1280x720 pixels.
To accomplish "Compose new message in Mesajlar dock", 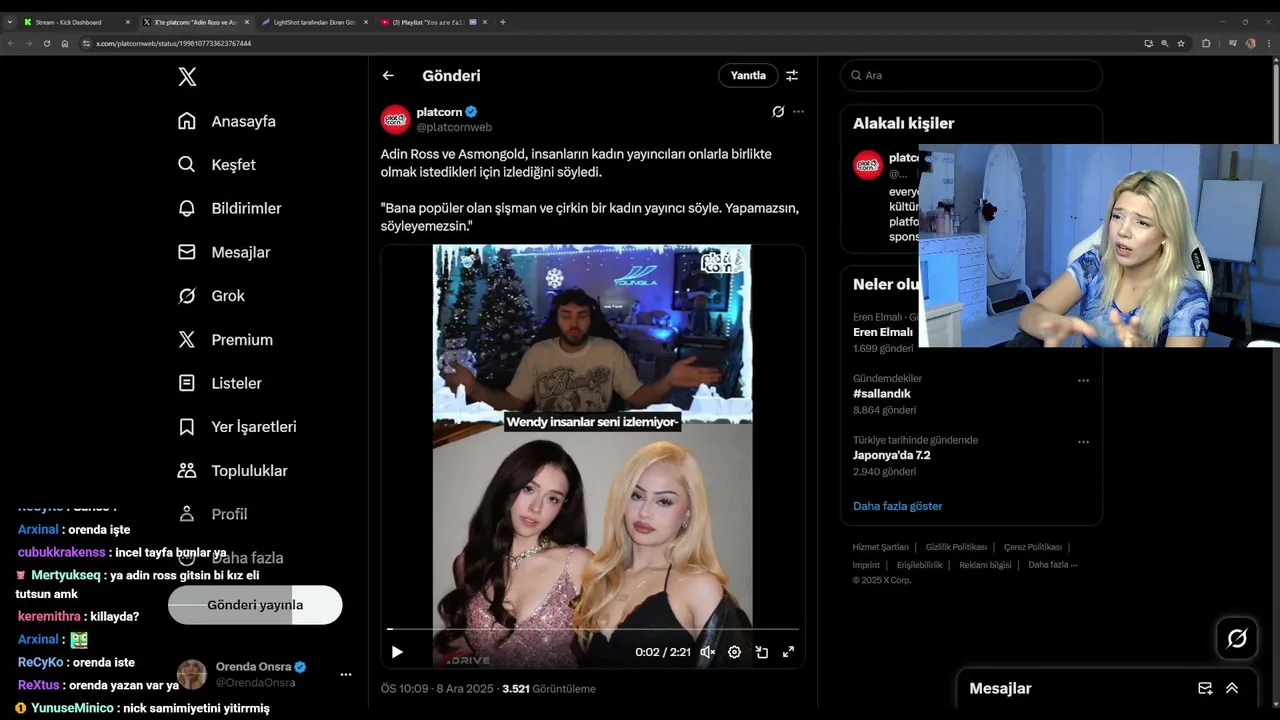I will 1205,689.
